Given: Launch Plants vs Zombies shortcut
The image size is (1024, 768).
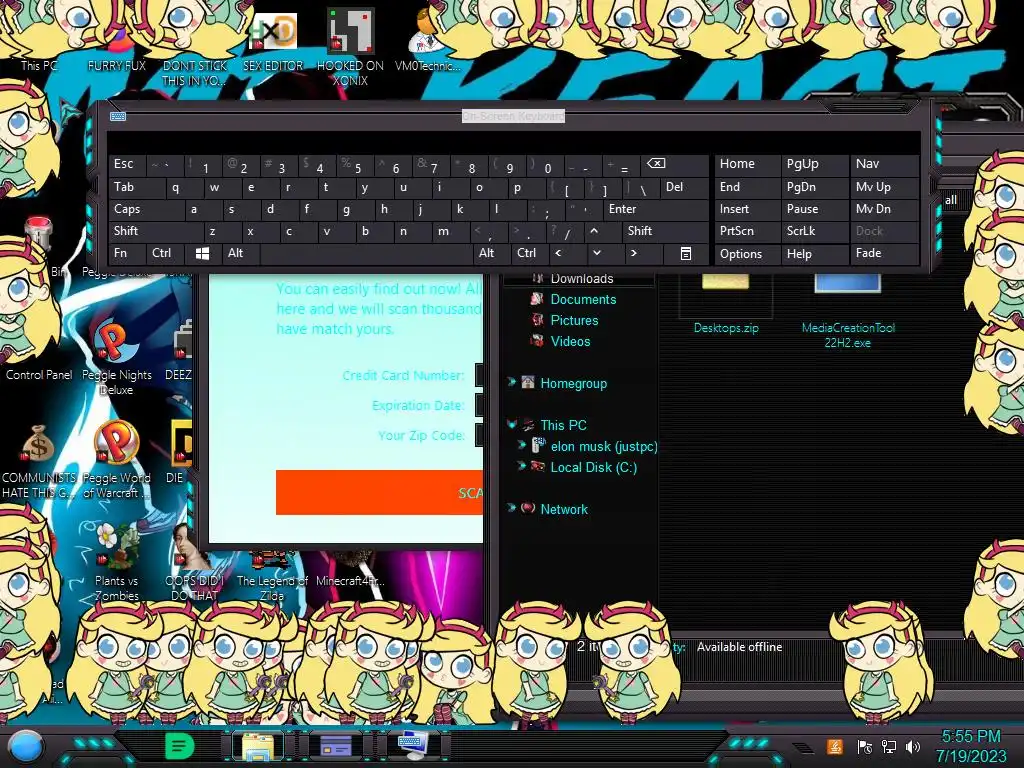Looking at the screenshot, I should [x=116, y=562].
